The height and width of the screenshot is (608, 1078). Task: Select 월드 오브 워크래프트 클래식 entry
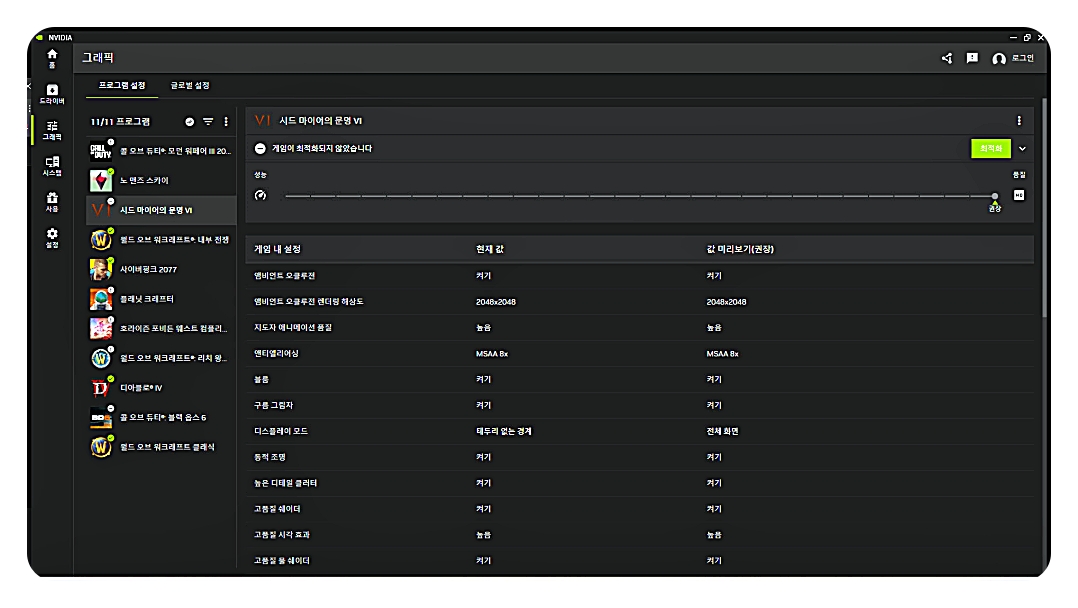tap(161, 446)
